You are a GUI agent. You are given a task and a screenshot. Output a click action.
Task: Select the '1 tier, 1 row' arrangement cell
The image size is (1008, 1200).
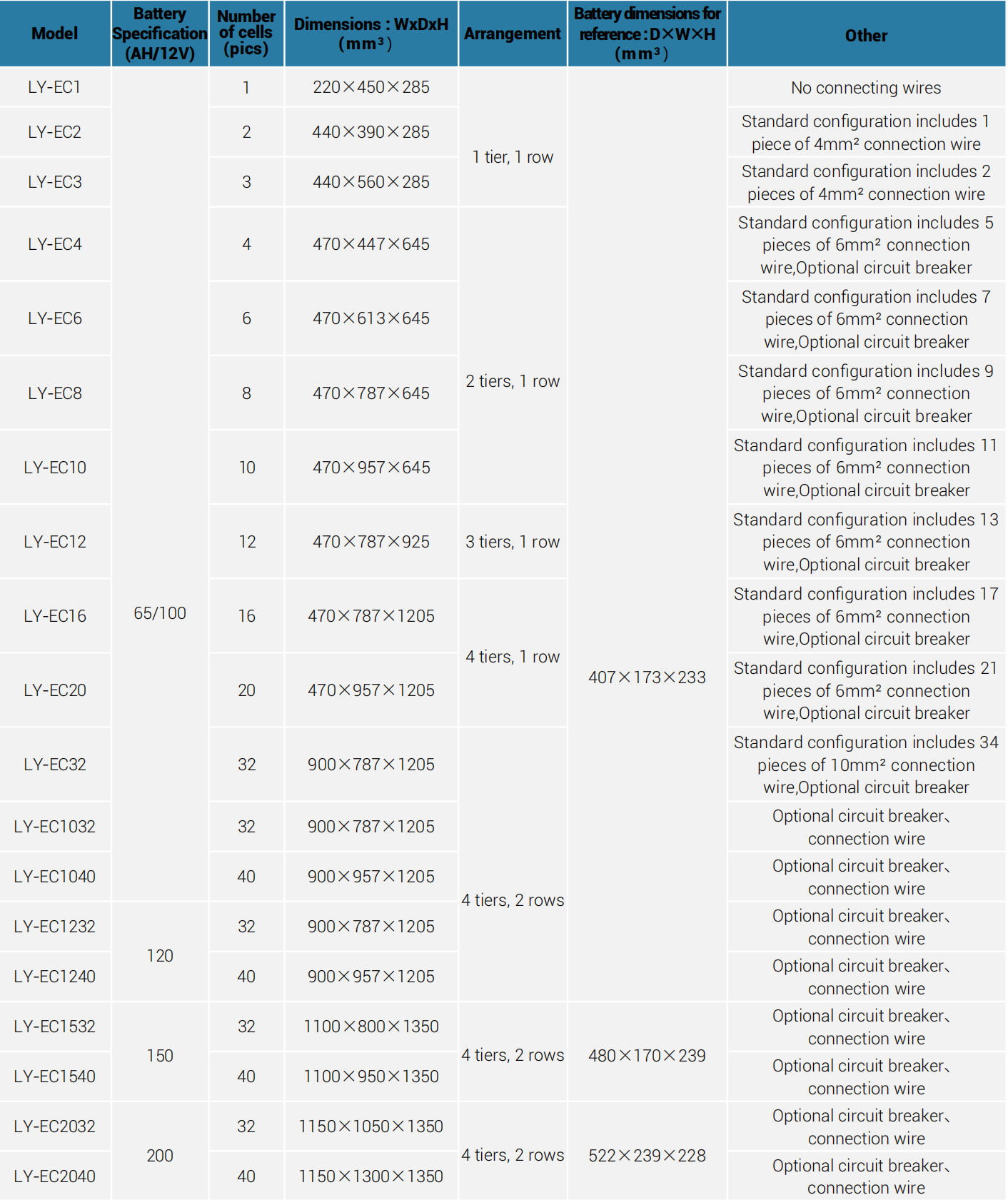click(513, 157)
